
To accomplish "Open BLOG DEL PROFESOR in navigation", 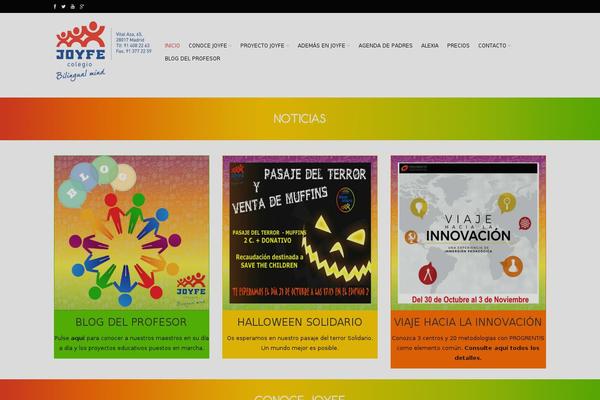I will [192, 59].
